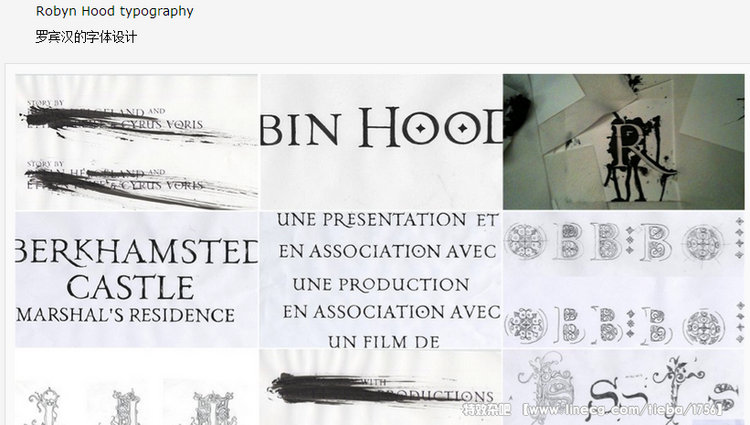The height and width of the screenshot is (425, 750).
Task: Open the ink-splattered letter R photo
Action: pyautogui.click(x=624, y=142)
